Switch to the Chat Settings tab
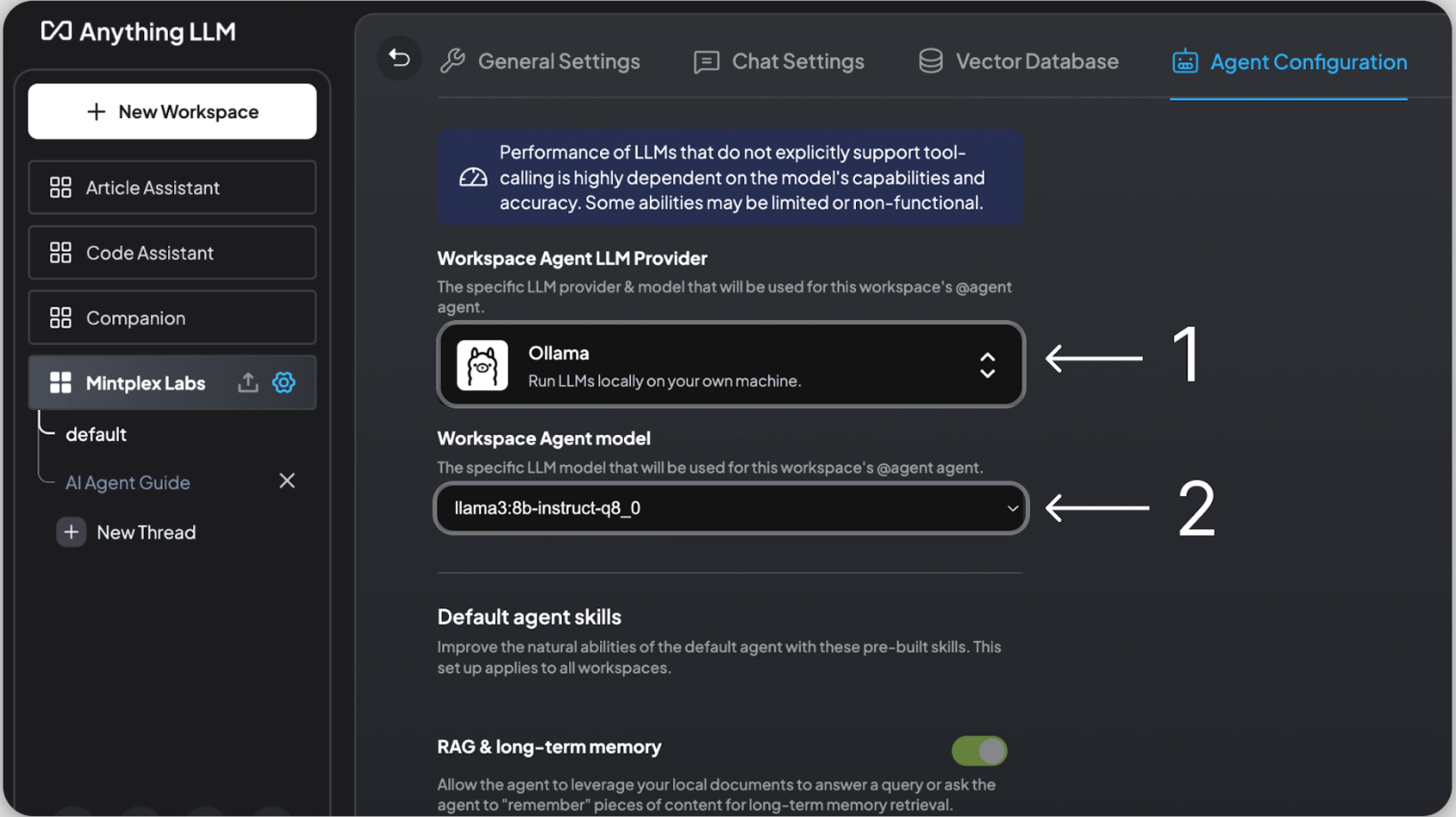Screen dimensions: 1456x817 point(779,61)
